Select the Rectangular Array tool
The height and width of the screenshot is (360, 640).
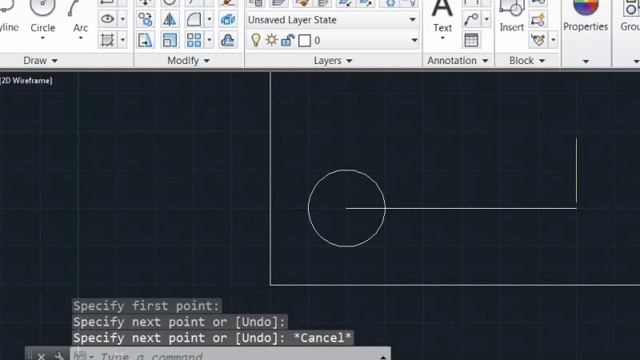point(193,40)
